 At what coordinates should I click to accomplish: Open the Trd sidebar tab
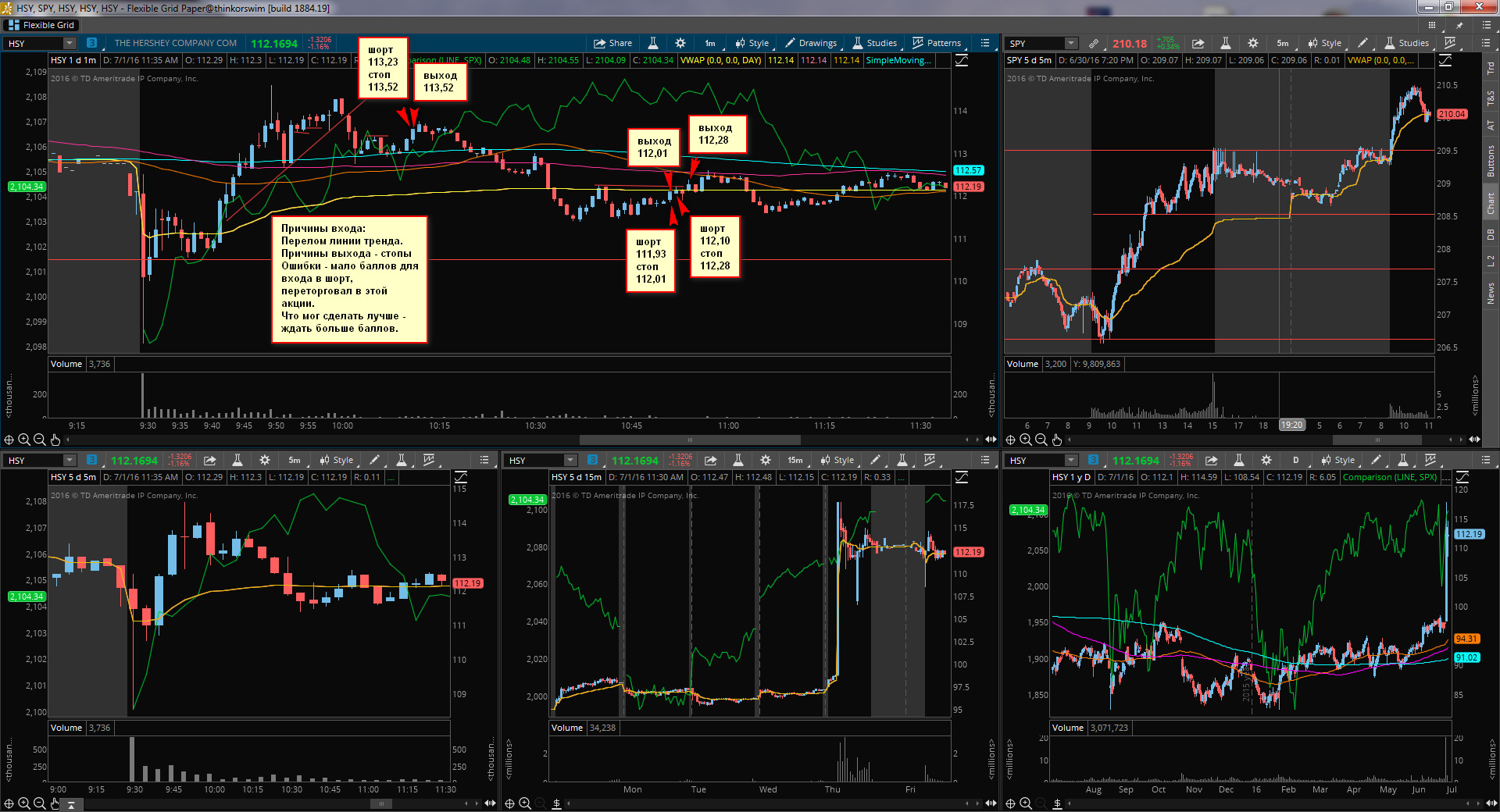click(1491, 68)
